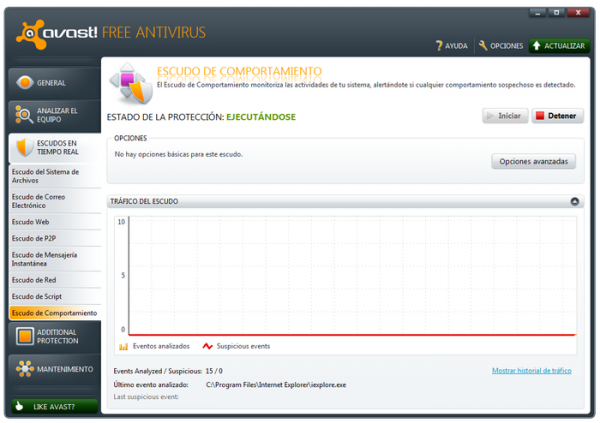Select the General sidebar section
The image size is (600, 423).
(x=54, y=83)
